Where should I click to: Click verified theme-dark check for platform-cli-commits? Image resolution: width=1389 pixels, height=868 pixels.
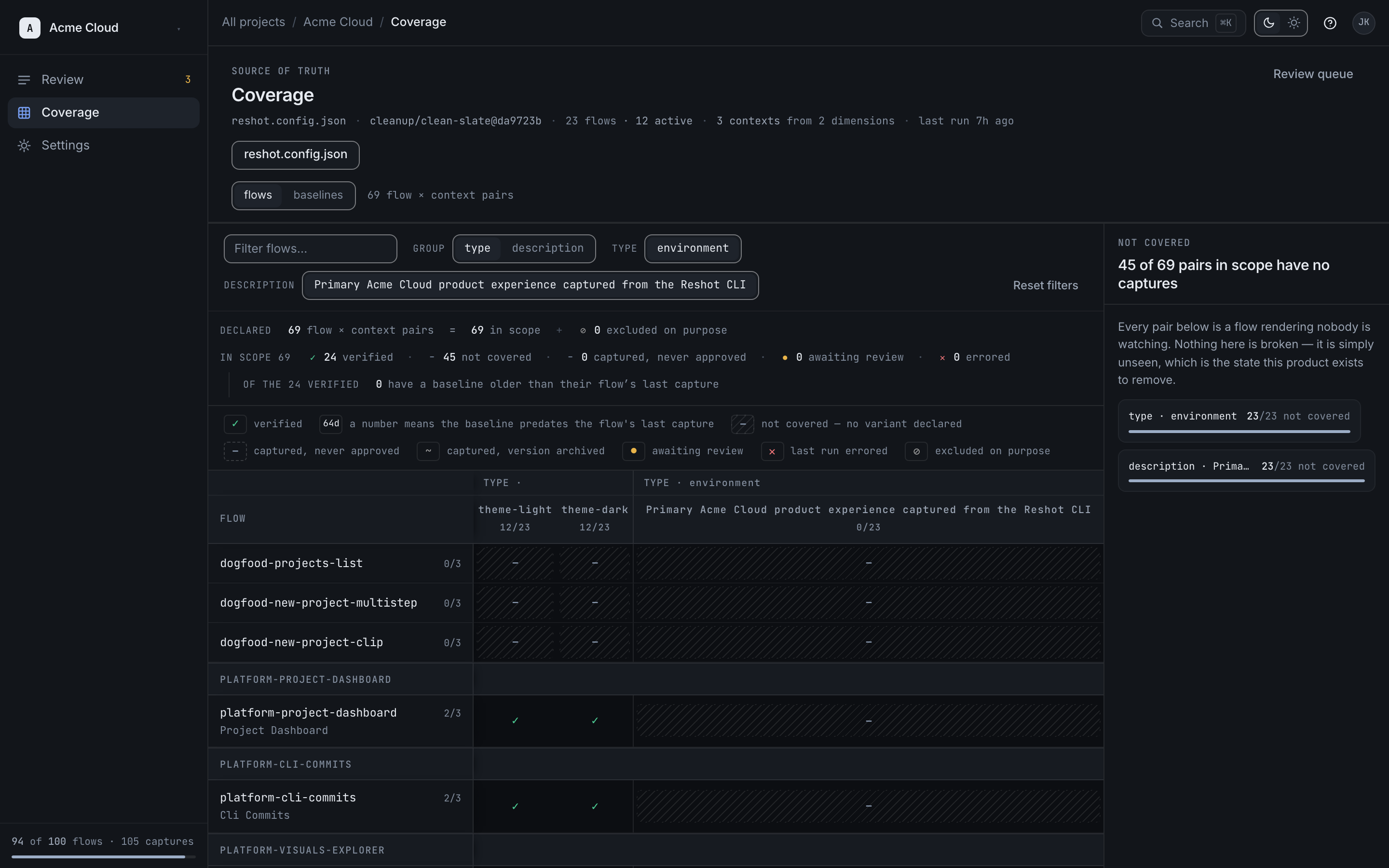click(595, 807)
